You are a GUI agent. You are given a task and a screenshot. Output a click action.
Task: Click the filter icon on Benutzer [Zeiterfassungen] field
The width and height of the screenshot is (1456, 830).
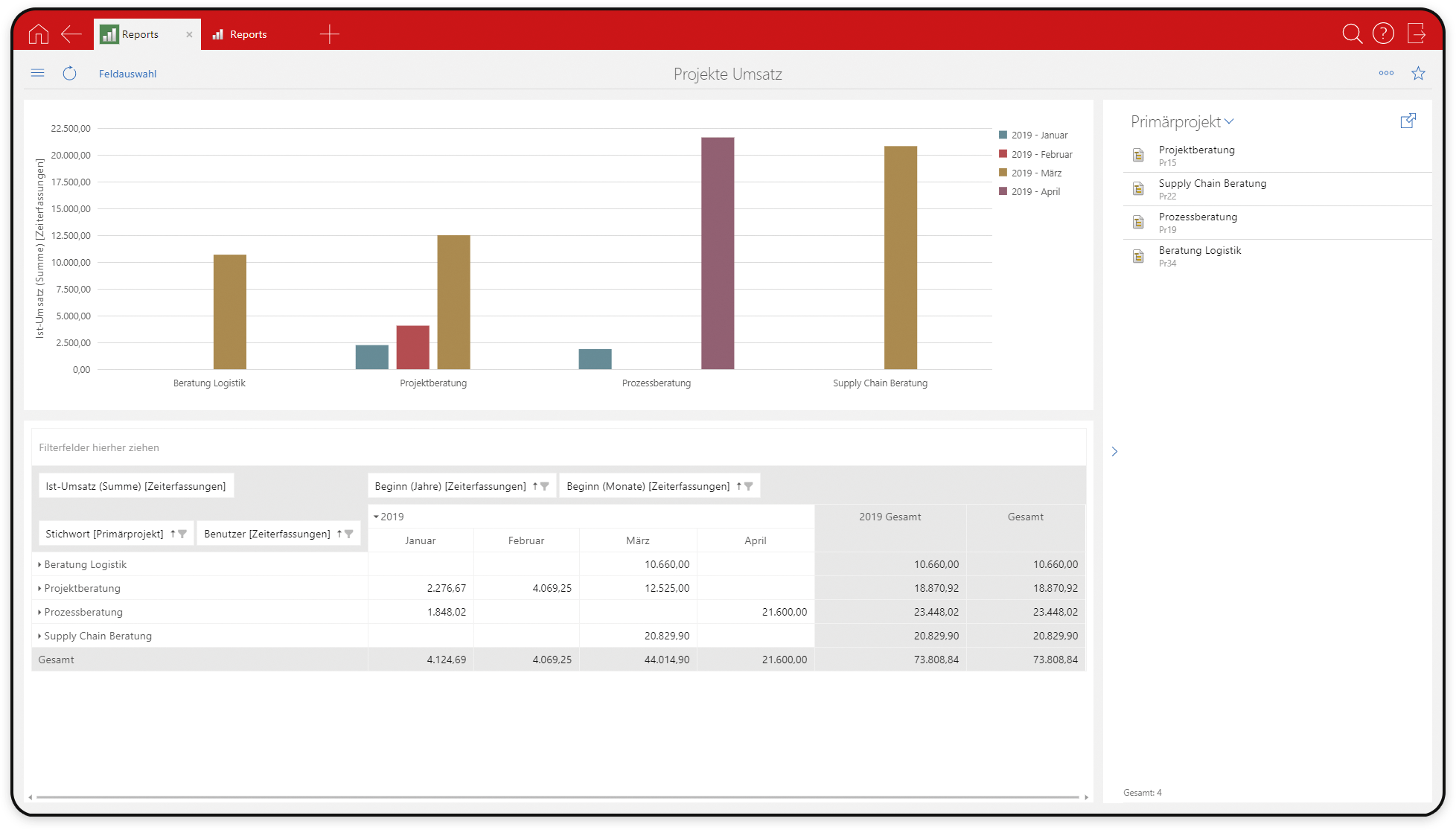[x=349, y=534]
